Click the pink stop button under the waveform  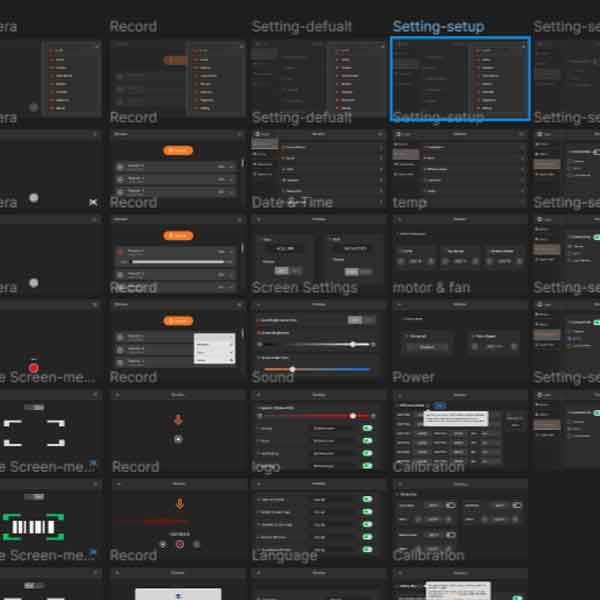(180, 544)
